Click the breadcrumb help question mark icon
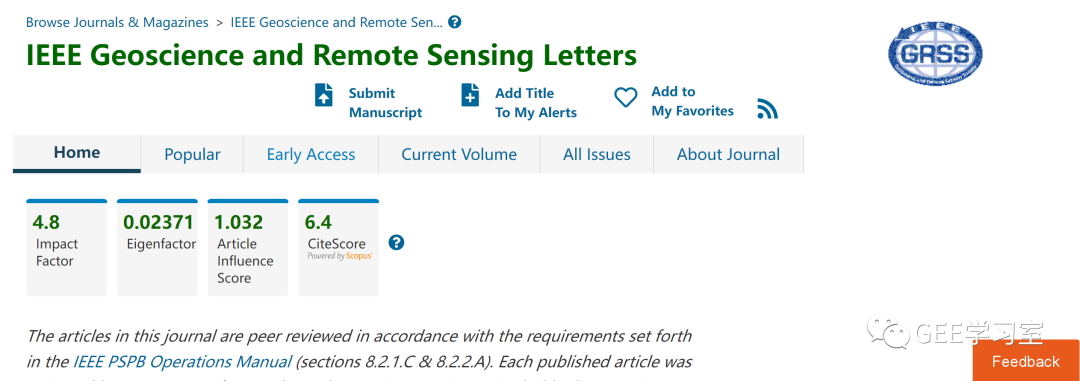 [x=455, y=22]
